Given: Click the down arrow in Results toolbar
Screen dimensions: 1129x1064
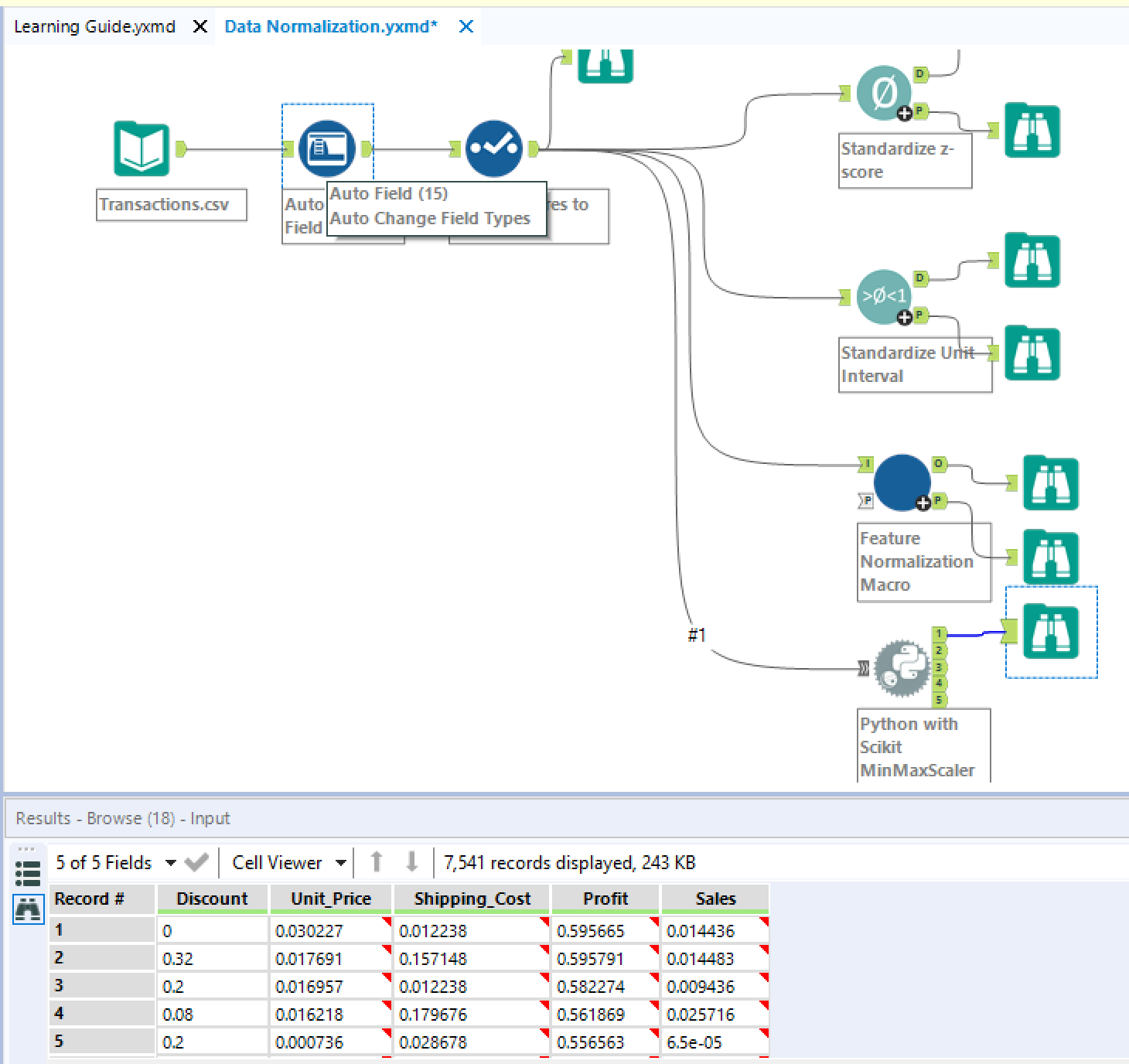Looking at the screenshot, I should tap(412, 861).
